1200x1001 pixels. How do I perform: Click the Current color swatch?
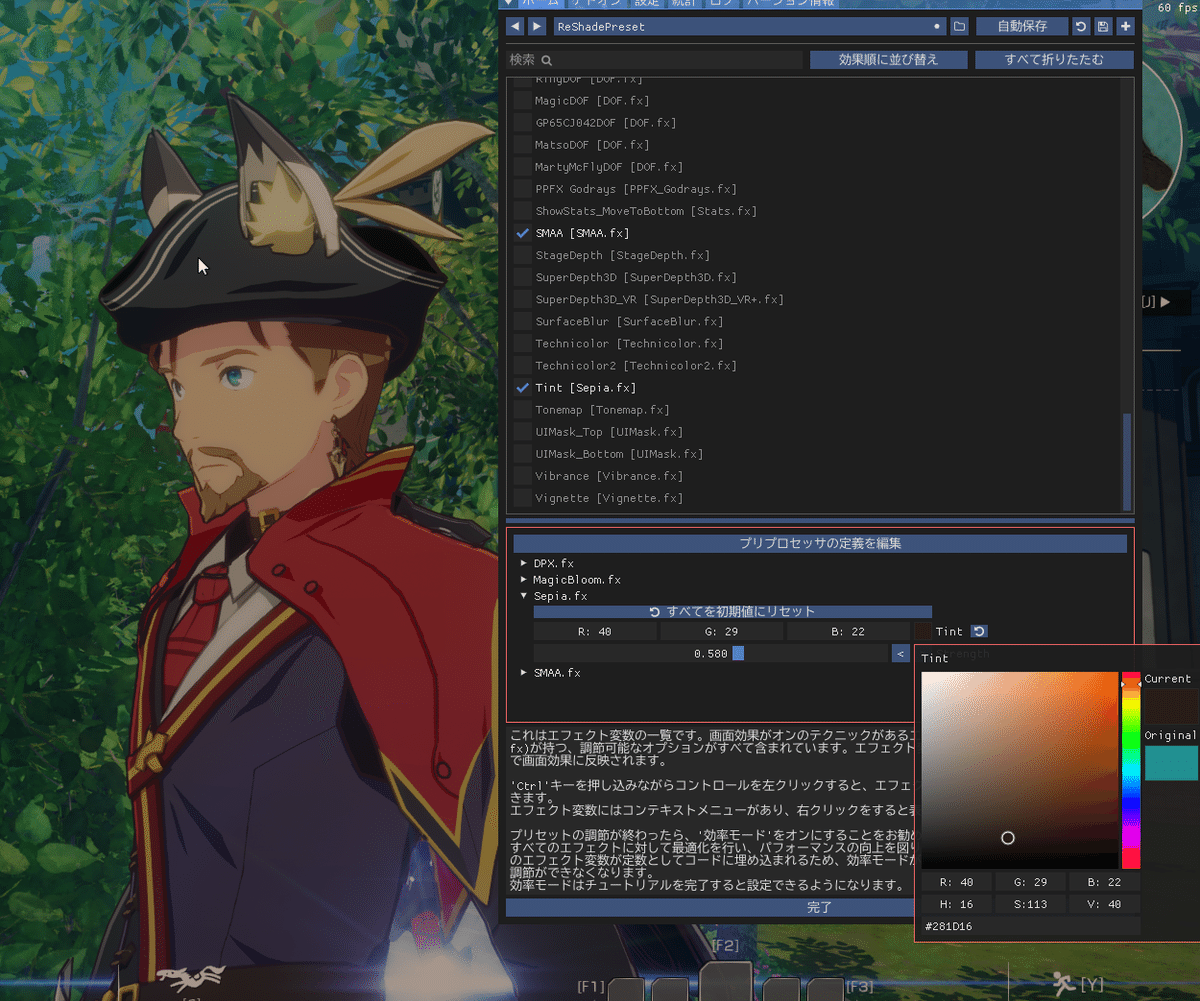[x=1171, y=705]
